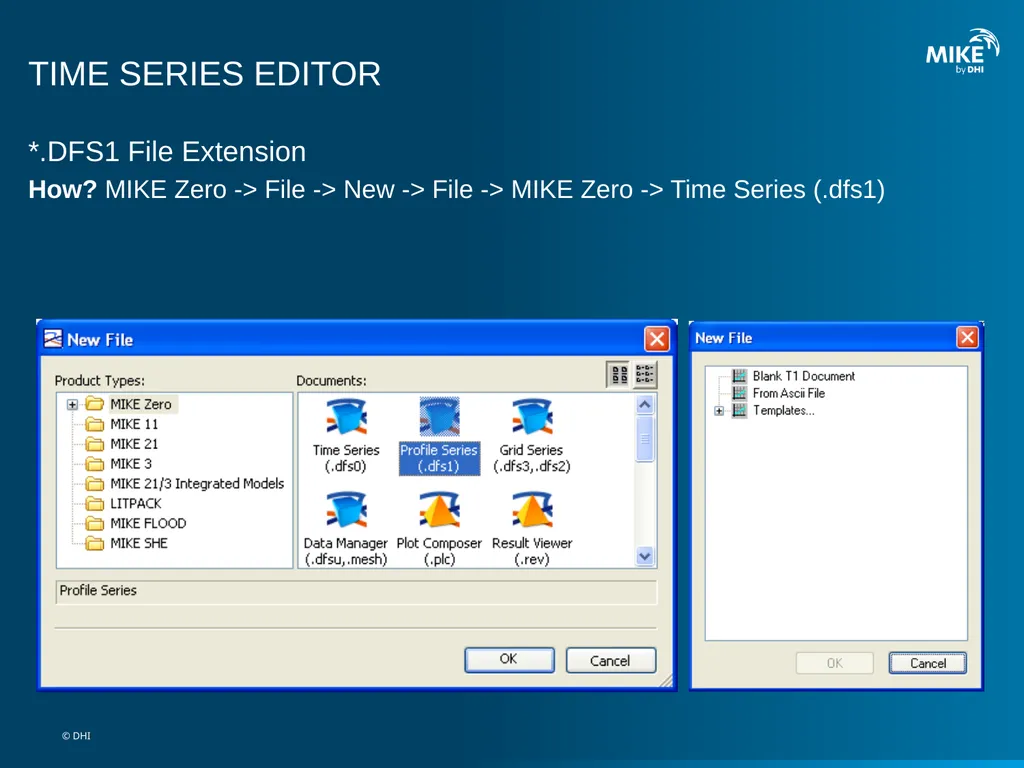Click OK in the large New File dialog

pyautogui.click(x=509, y=660)
